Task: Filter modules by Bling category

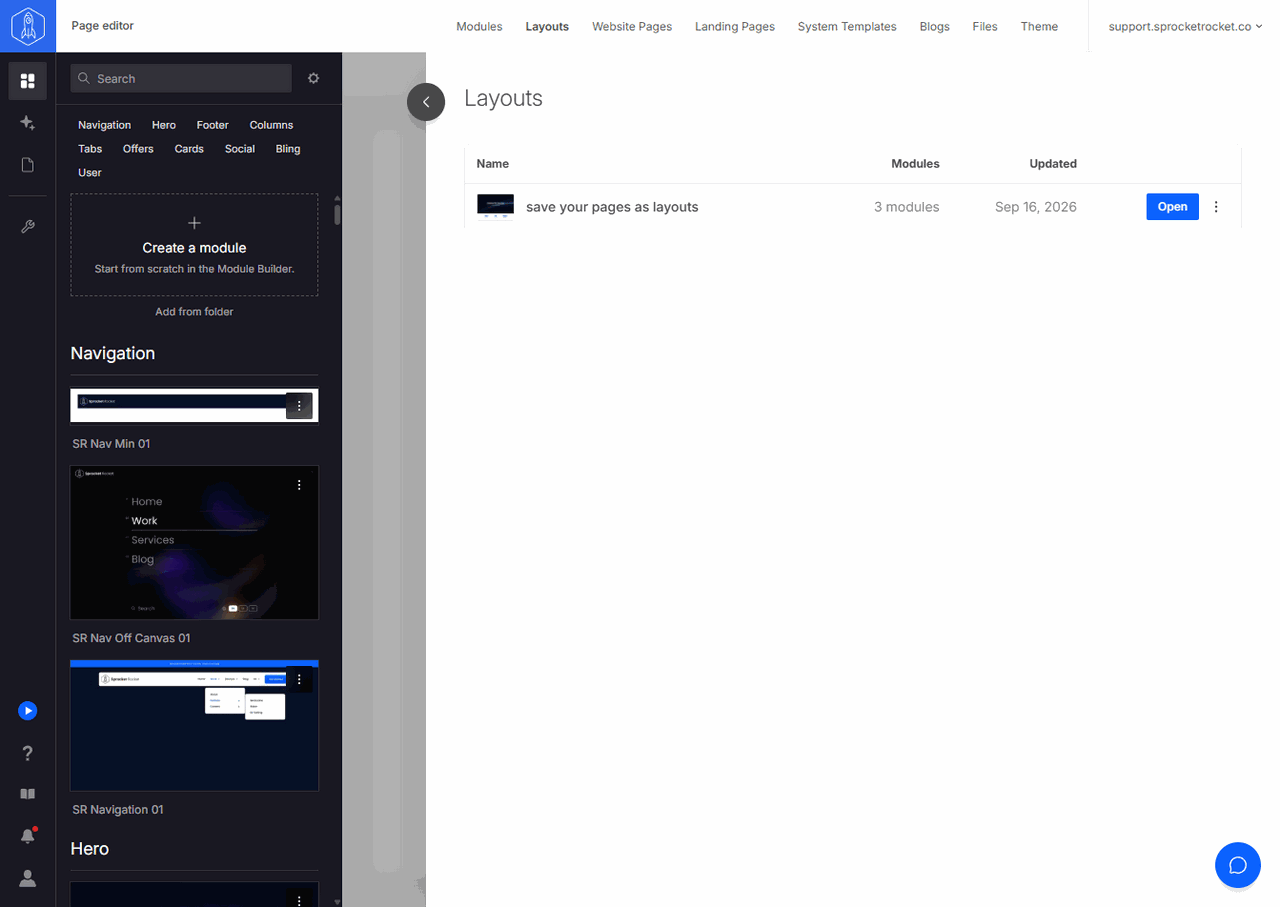Action: (288, 149)
